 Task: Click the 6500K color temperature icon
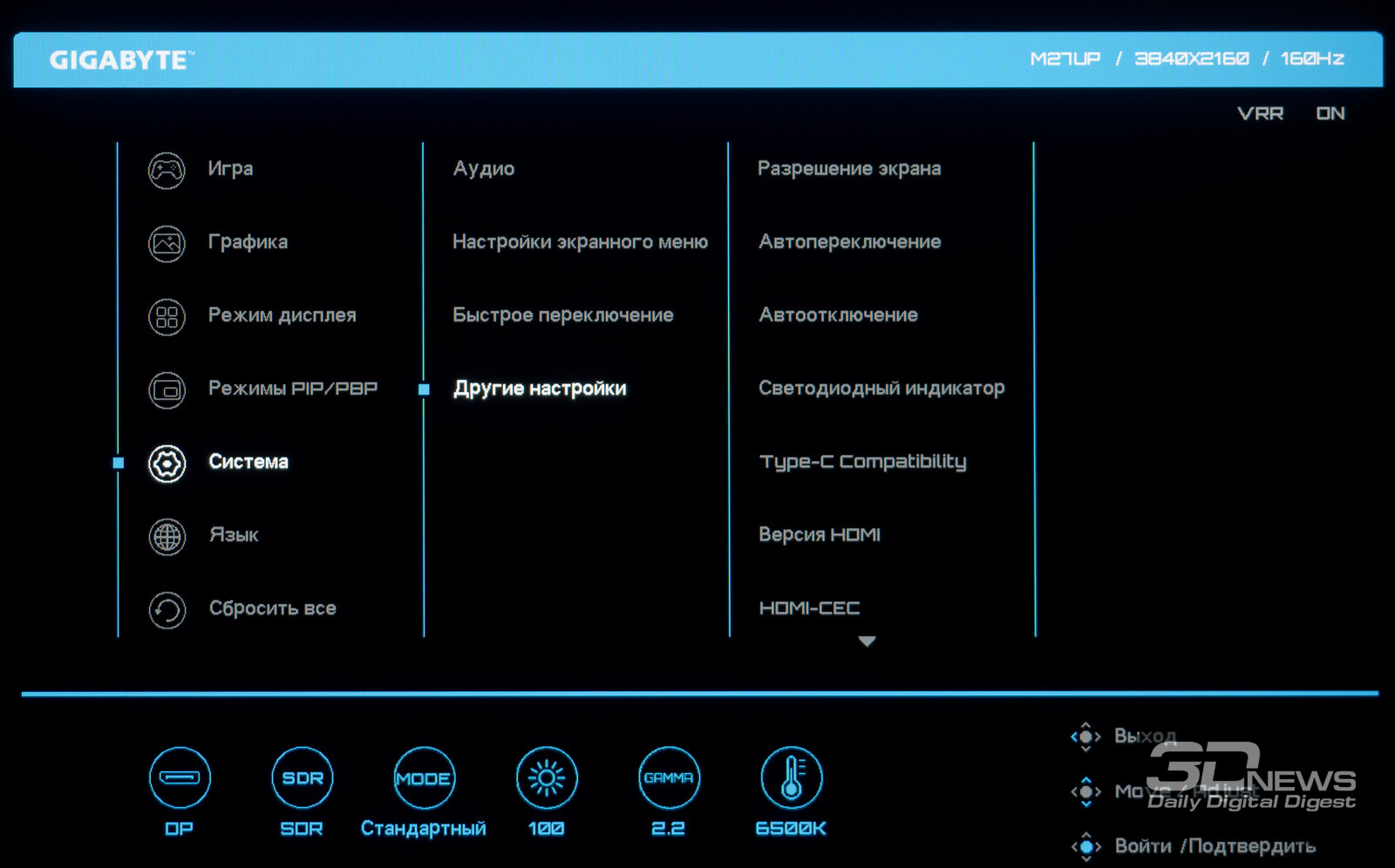[x=791, y=777]
